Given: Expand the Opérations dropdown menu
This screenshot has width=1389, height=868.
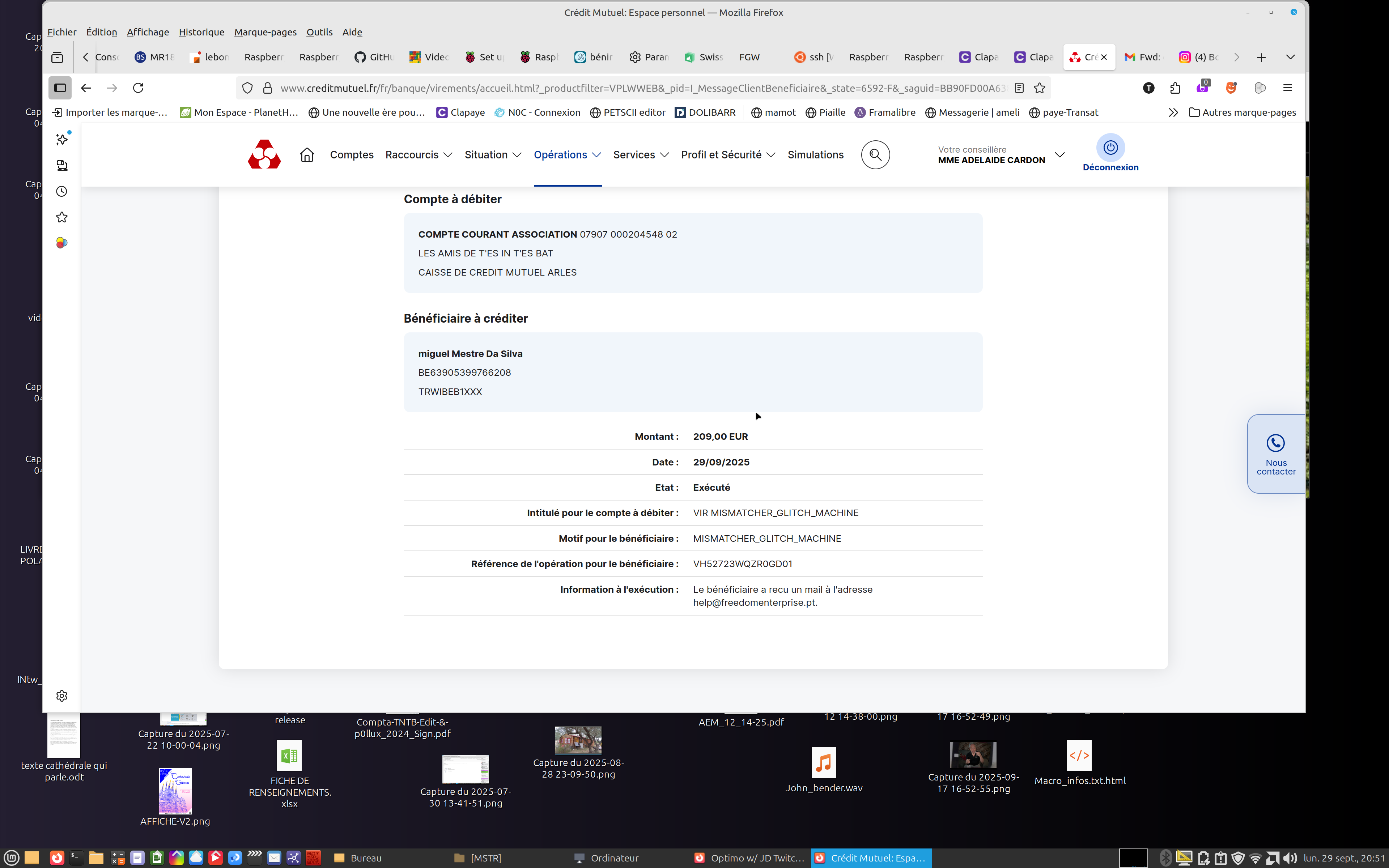Looking at the screenshot, I should (567, 154).
